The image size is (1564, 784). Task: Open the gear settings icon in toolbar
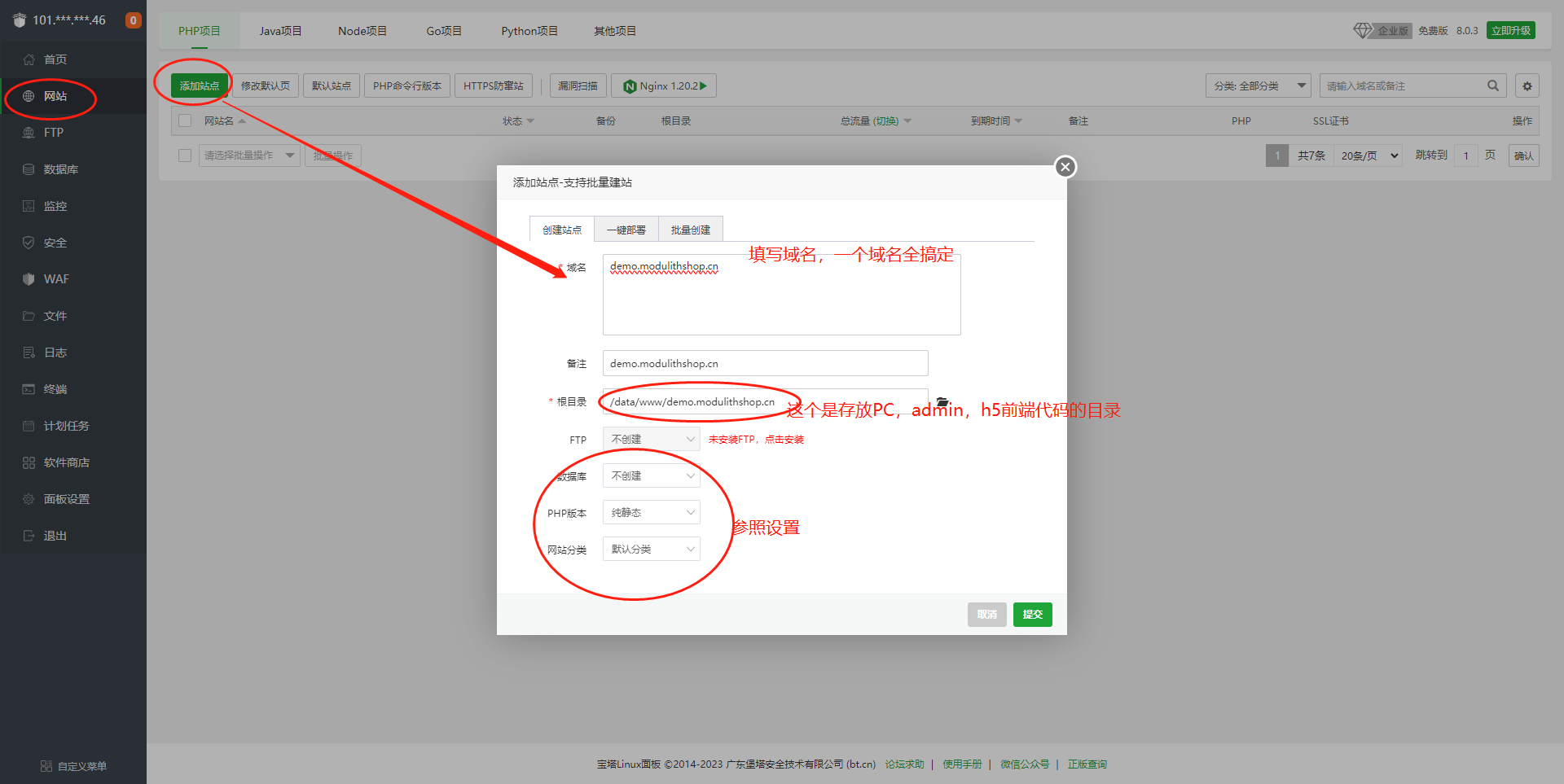[x=1527, y=85]
